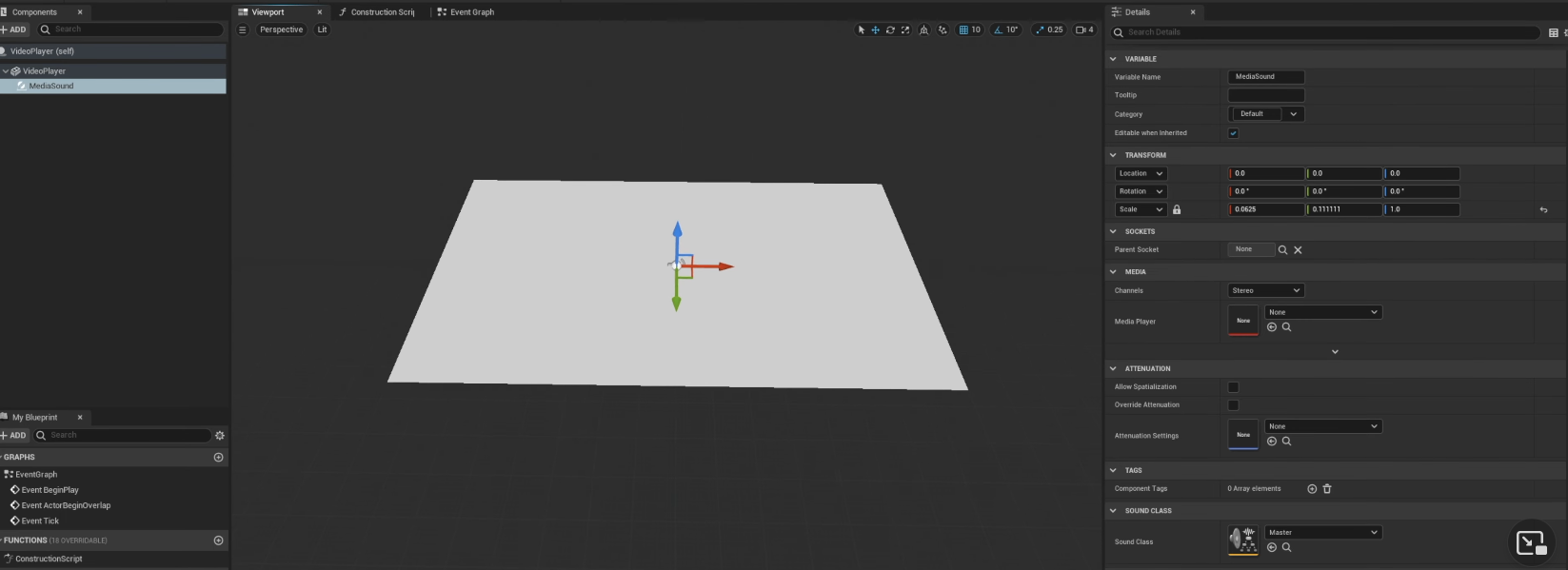The image size is (1568, 570).
Task: Select the translate (move) tool in viewport toolbar
Action: (875, 29)
